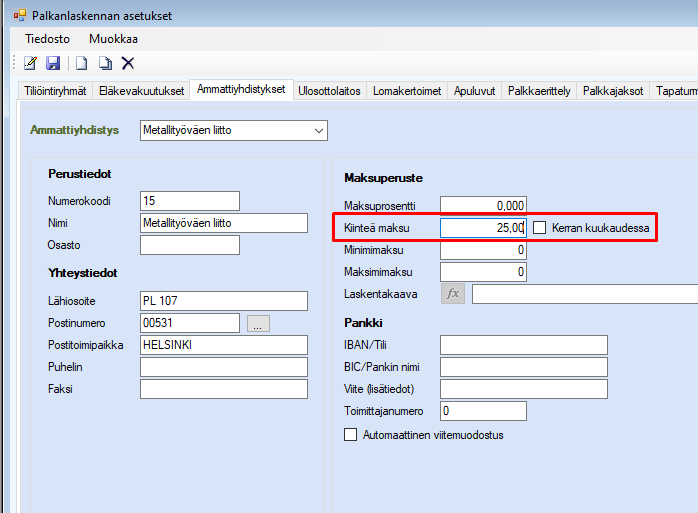Open the Muokkaa menu

113,39
